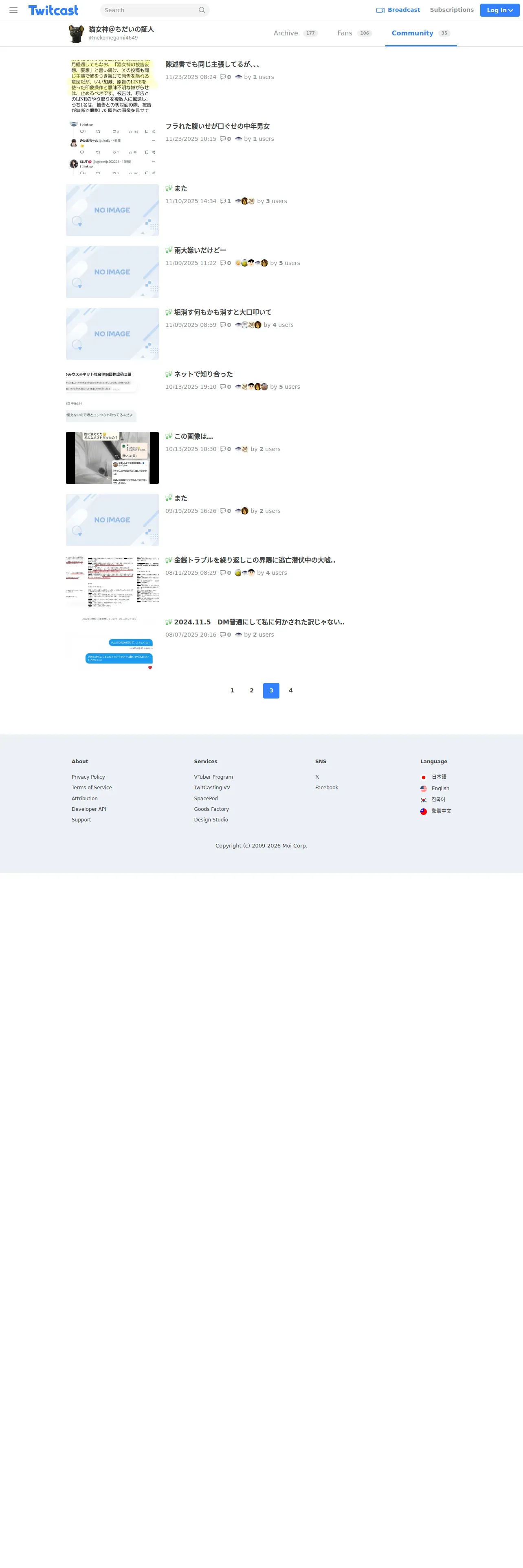523x1568 pixels.
Task: Open thumbnail of 2024.11.5 DM post
Action: pyautogui.click(x=112, y=644)
